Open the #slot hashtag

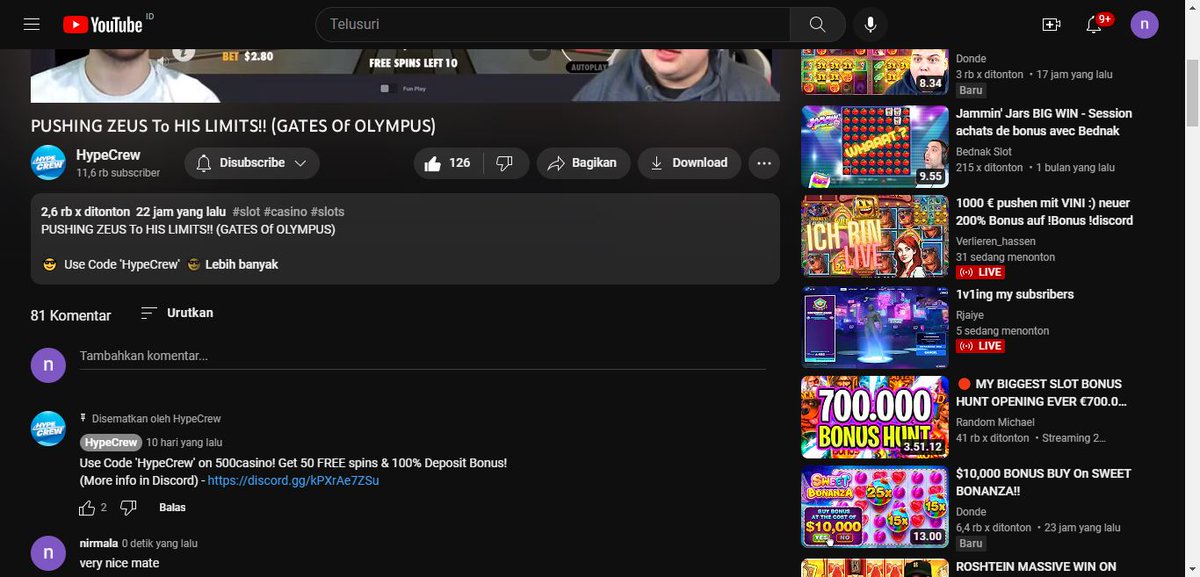coord(245,212)
